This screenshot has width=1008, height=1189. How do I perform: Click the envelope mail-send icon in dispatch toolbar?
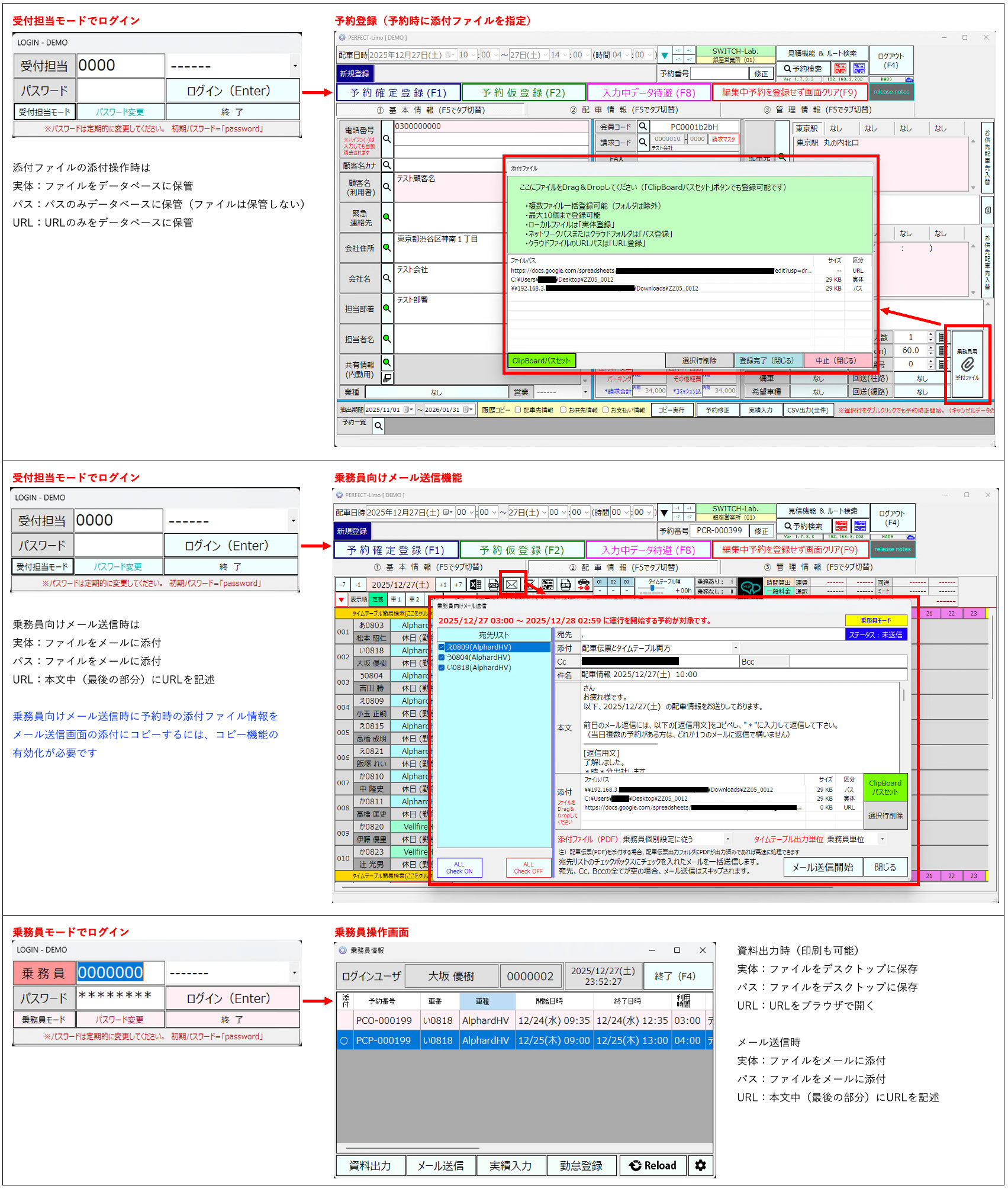click(511, 585)
